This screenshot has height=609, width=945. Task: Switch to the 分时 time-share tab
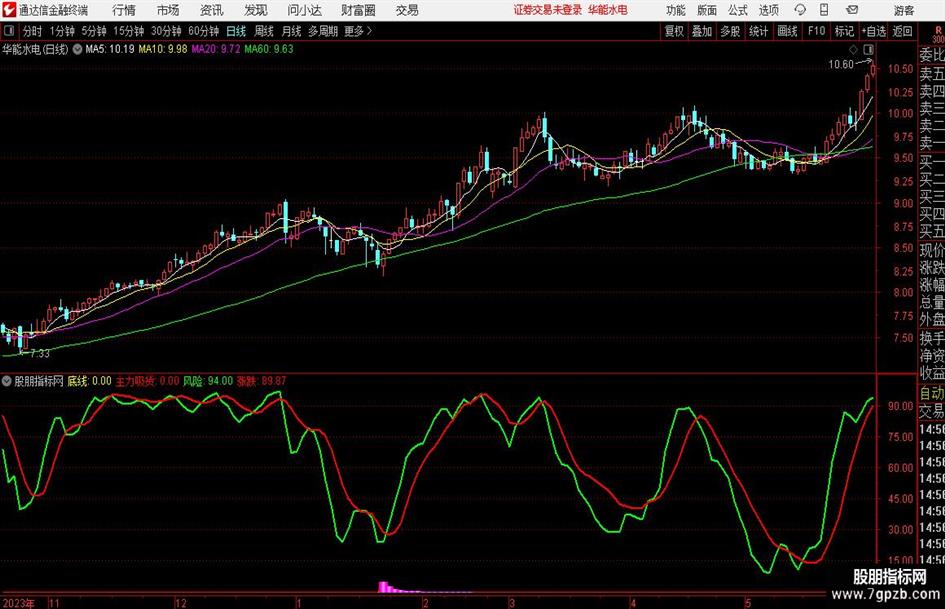[33, 31]
